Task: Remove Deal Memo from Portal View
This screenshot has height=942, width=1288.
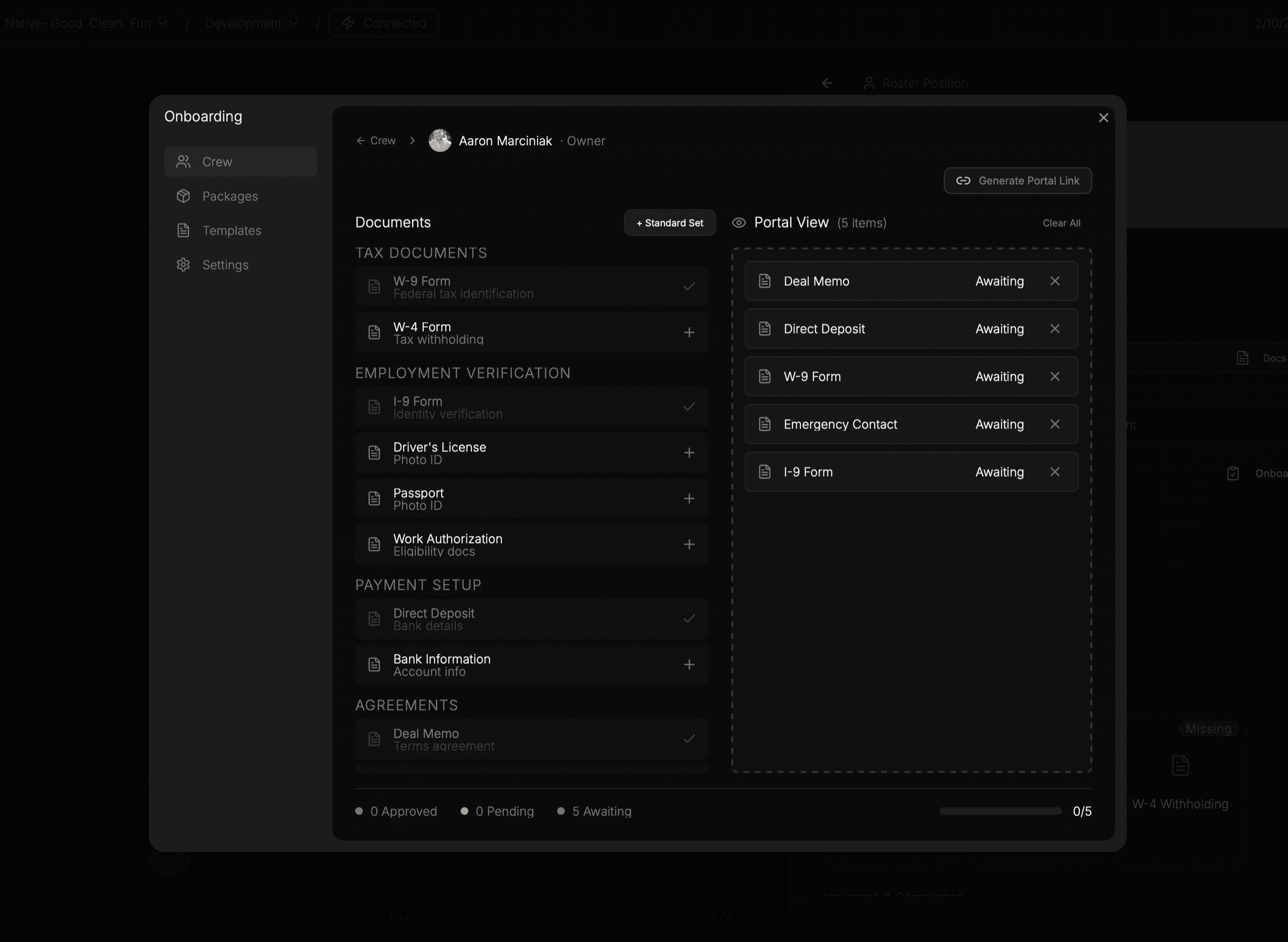Action: pyautogui.click(x=1055, y=281)
